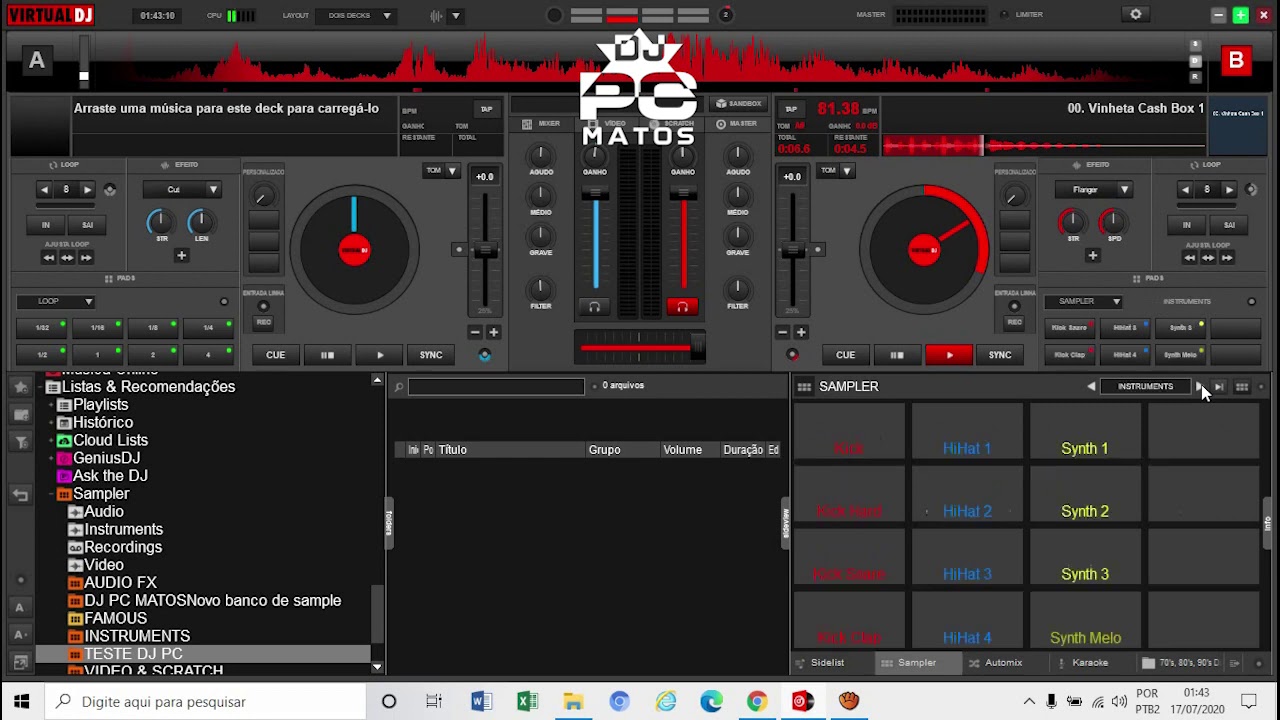Viewport: 1280px width, 720px height.
Task: Move the loop on deck B adjust loop
Action: (x=1209, y=258)
